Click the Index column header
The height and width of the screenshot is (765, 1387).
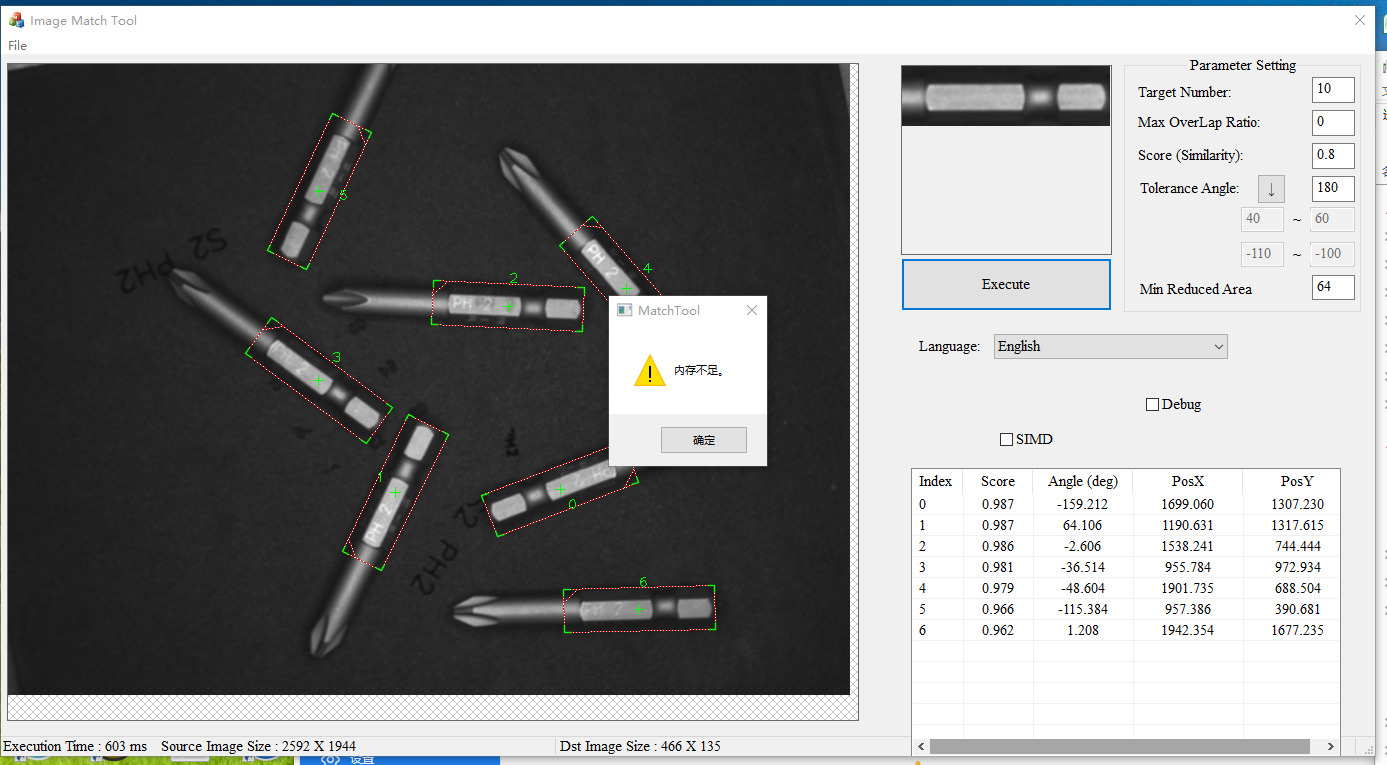[x=937, y=482]
